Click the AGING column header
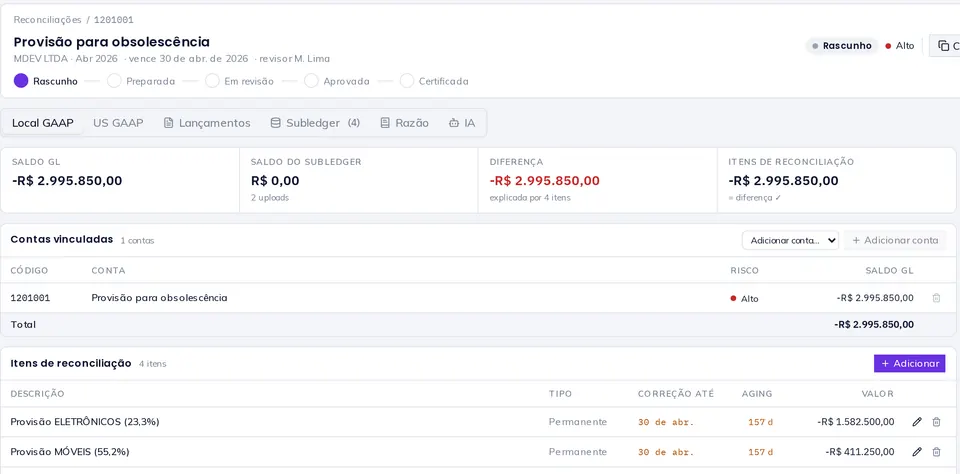960x474 pixels. tap(757, 394)
